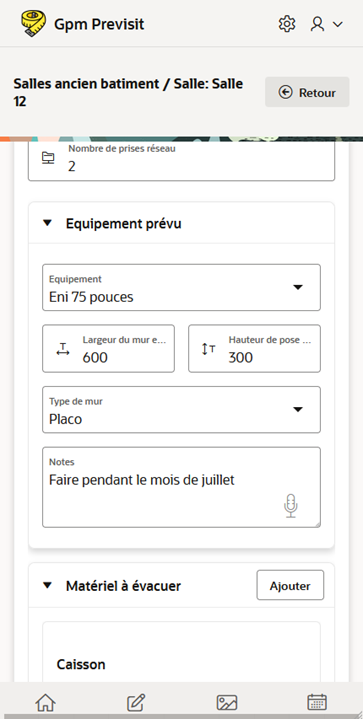Open the user account menu
The width and height of the screenshot is (363, 719).
326,24
